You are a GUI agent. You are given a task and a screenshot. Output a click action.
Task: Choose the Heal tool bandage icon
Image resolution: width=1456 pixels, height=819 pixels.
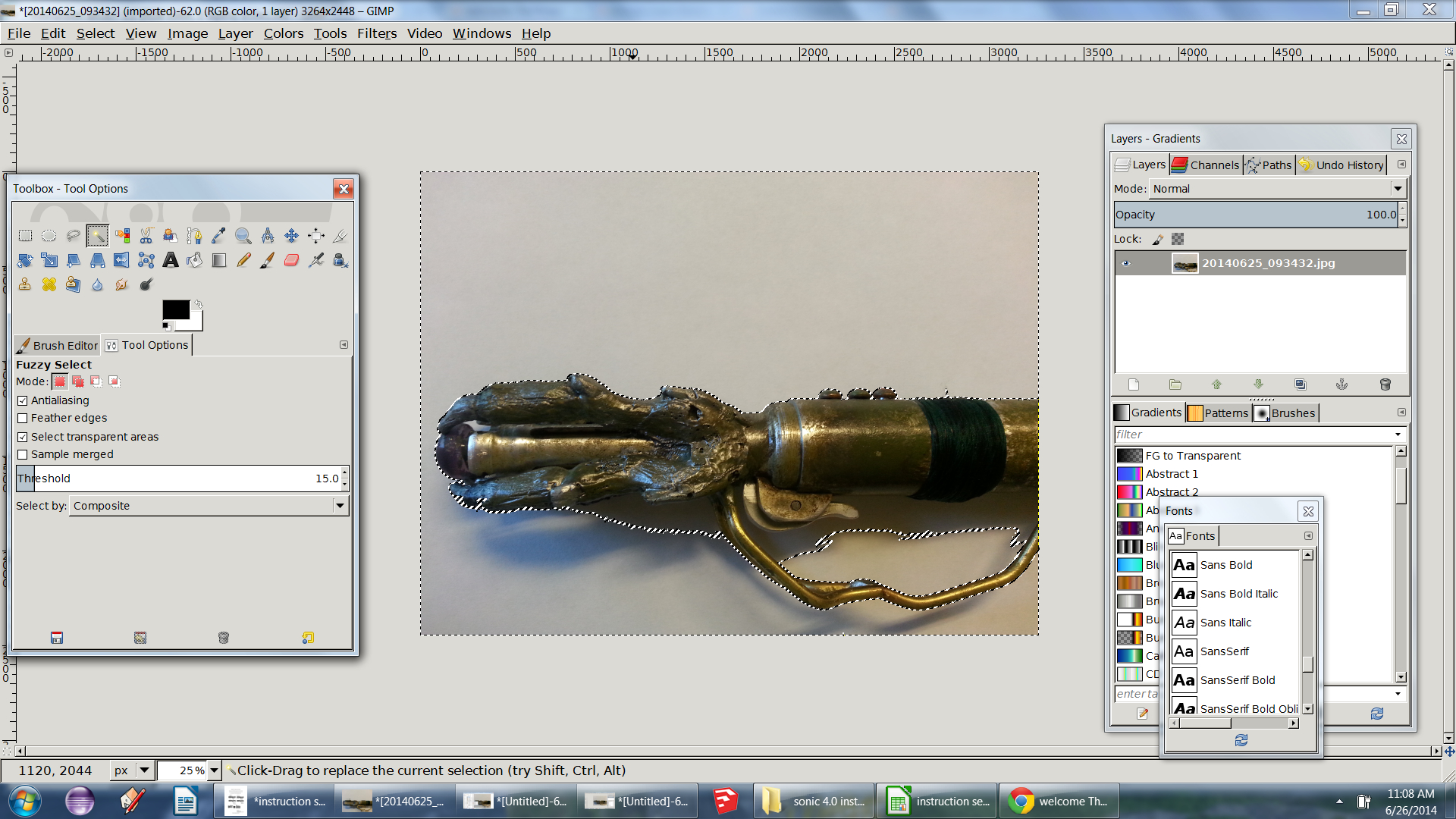pos(49,284)
